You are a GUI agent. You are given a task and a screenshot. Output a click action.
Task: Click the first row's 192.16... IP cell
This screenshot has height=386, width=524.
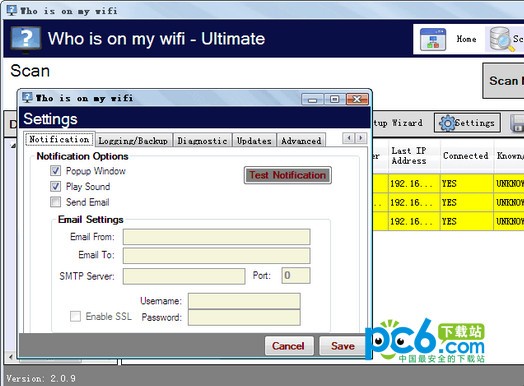coord(414,183)
